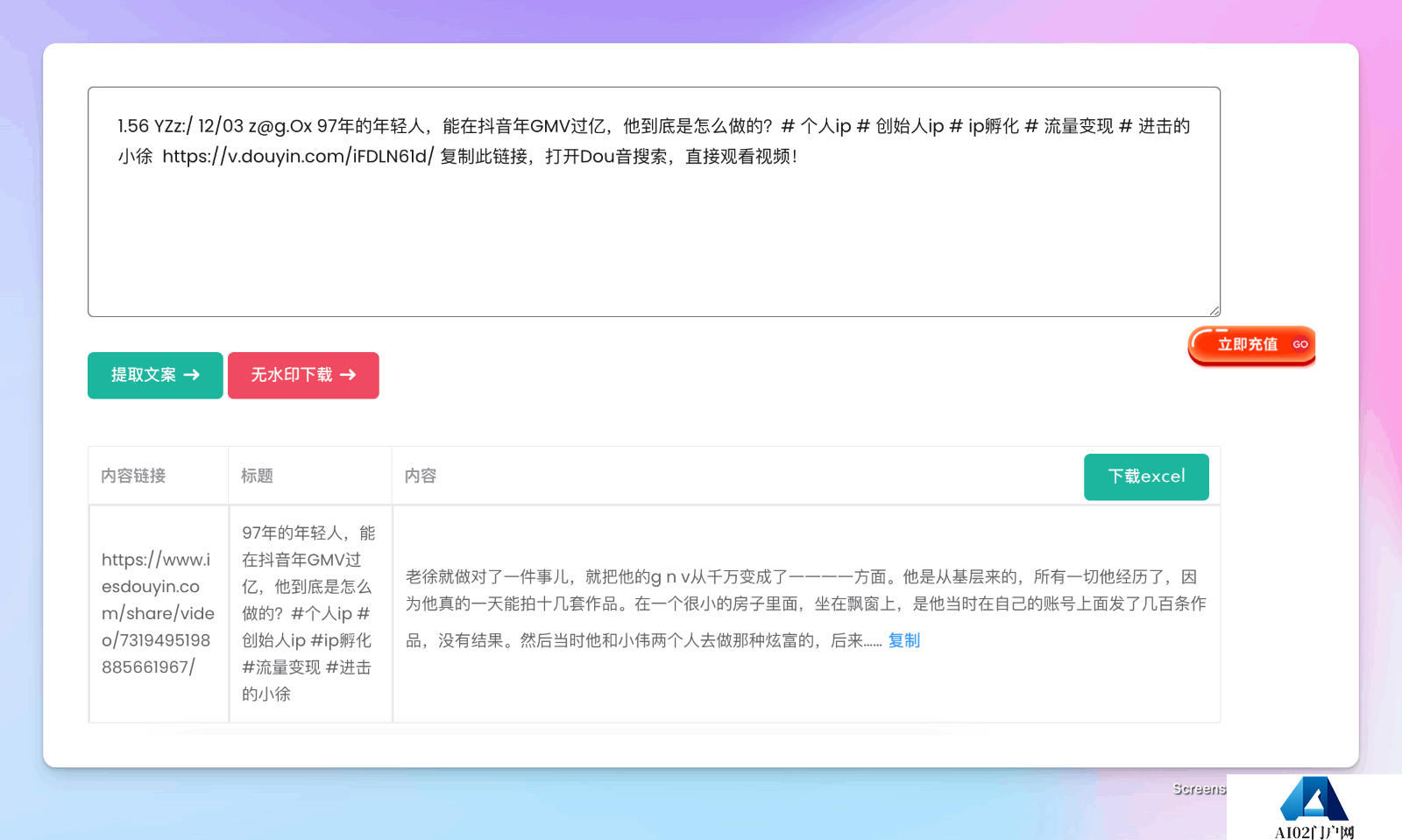
Task: Click the 立即充值 recharge button
Action: click(1251, 345)
